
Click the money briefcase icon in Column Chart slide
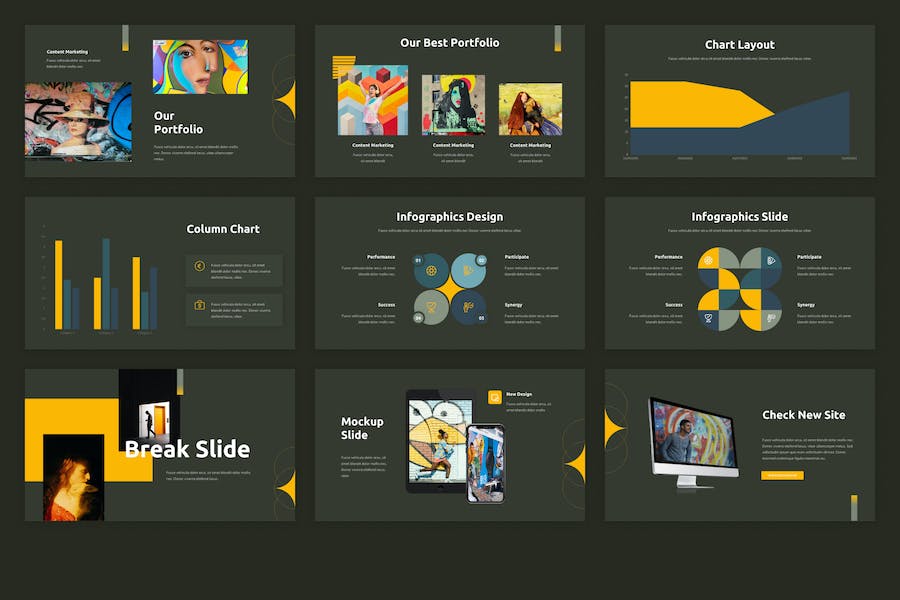(x=200, y=305)
